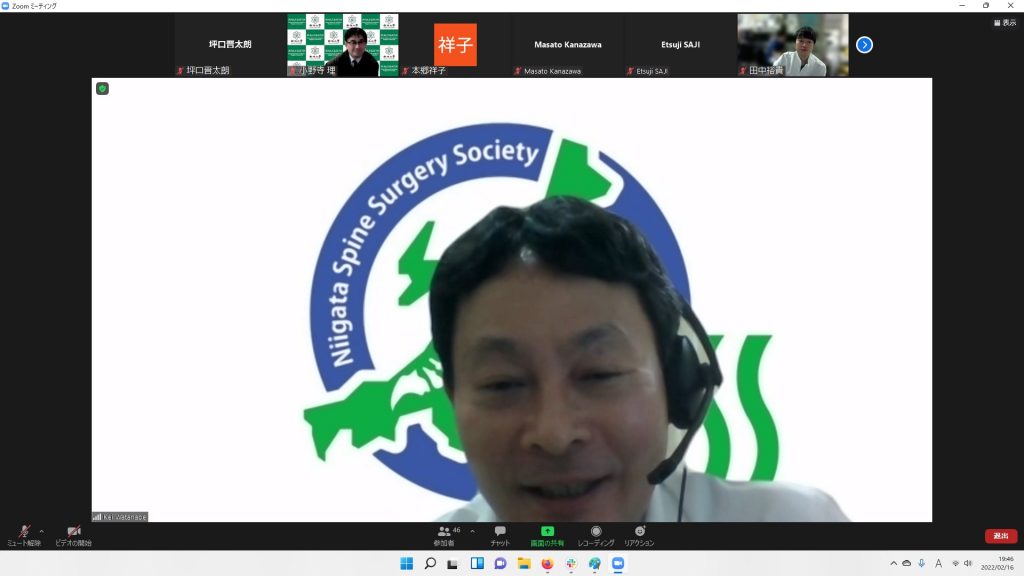Open Task View on taskbar
The width and height of the screenshot is (1024, 576).
pyautogui.click(x=453, y=563)
